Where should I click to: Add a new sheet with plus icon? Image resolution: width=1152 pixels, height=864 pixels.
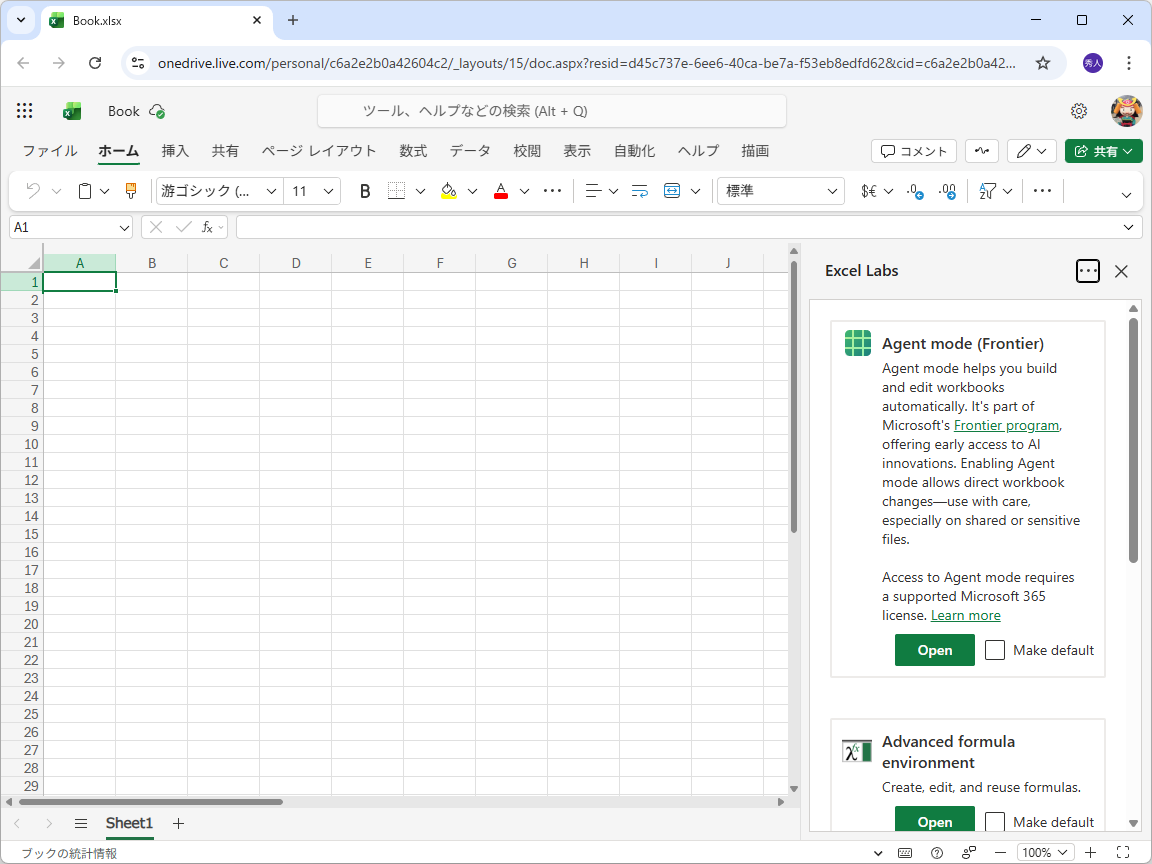coord(178,824)
